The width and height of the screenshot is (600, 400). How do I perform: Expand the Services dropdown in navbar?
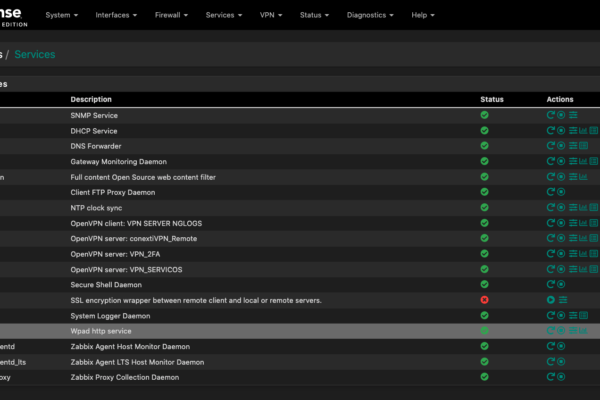coord(224,15)
